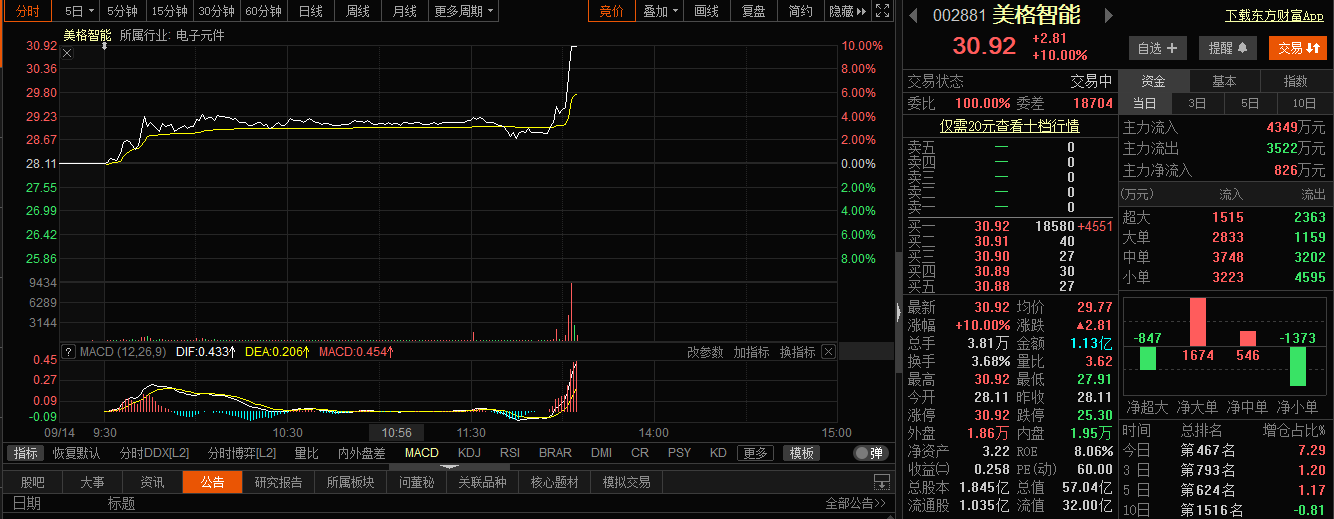1334x519 pixels.
Task: Click fullscreen expand icon at chart top-right
Action: (x=881, y=11)
